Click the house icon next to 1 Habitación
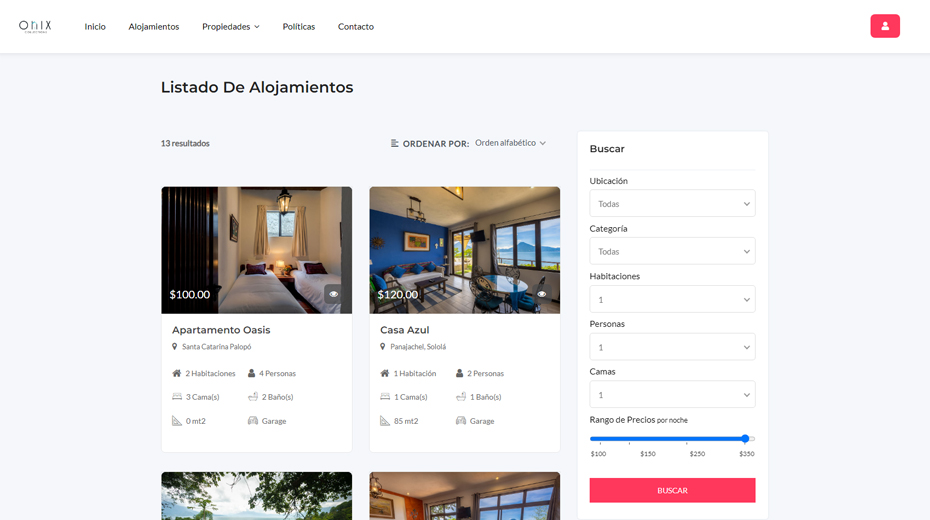Screen dimensions: 930x520 pos(385,373)
